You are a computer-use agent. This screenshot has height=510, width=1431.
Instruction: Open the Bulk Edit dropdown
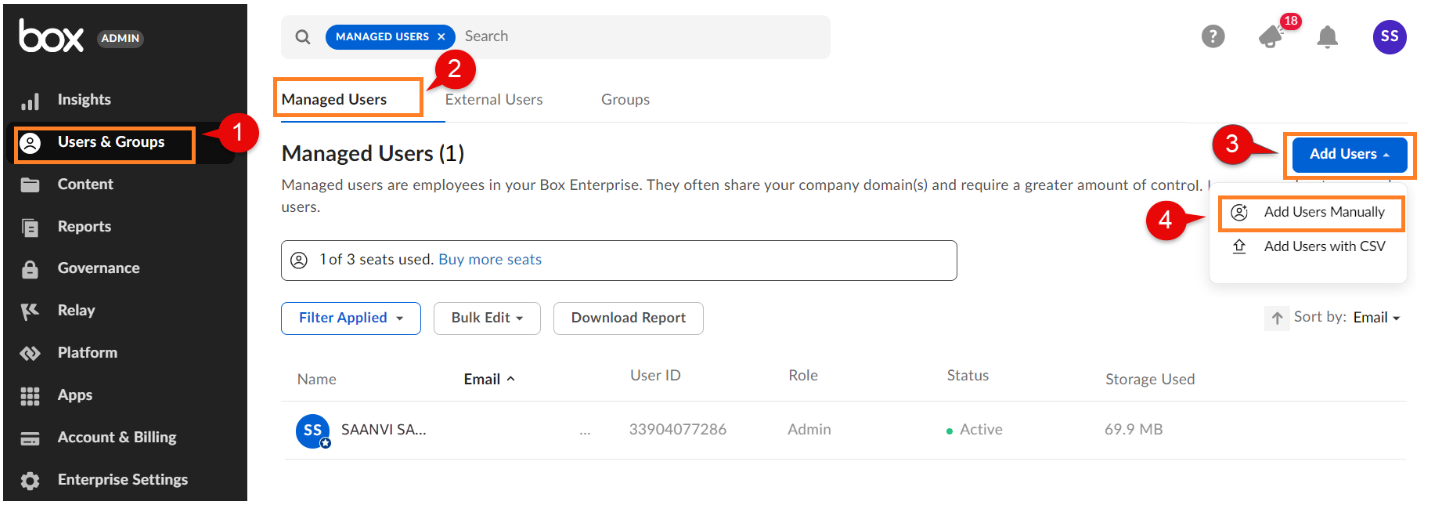click(x=487, y=318)
